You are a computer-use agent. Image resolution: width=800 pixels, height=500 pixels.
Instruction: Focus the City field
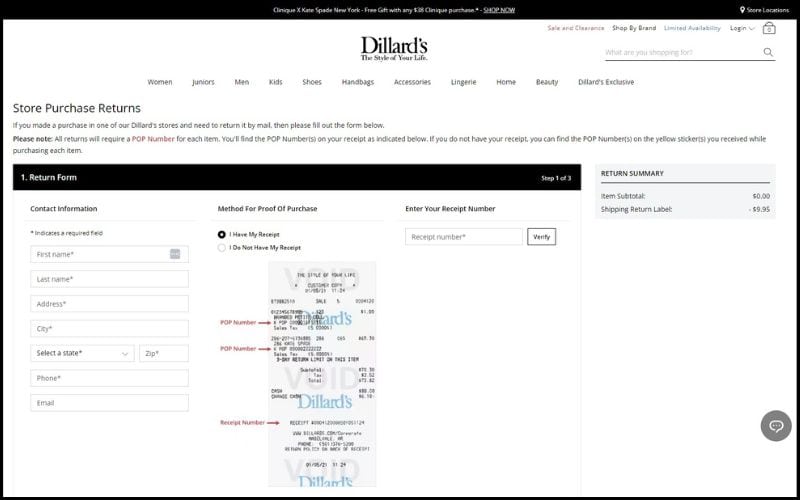[x=109, y=329]
